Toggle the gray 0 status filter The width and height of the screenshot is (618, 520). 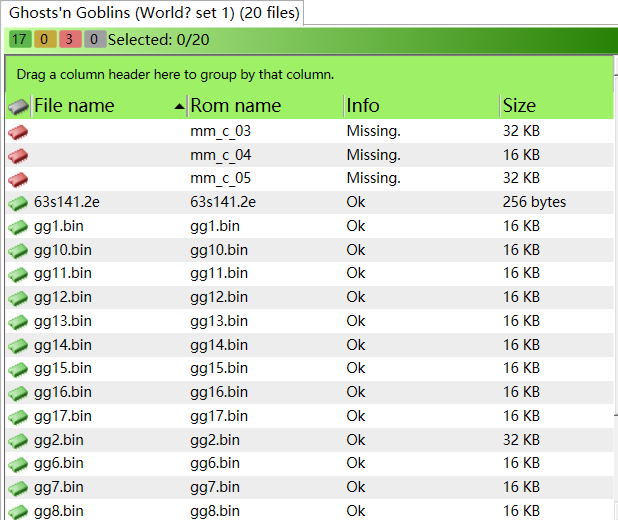(94, 40)
